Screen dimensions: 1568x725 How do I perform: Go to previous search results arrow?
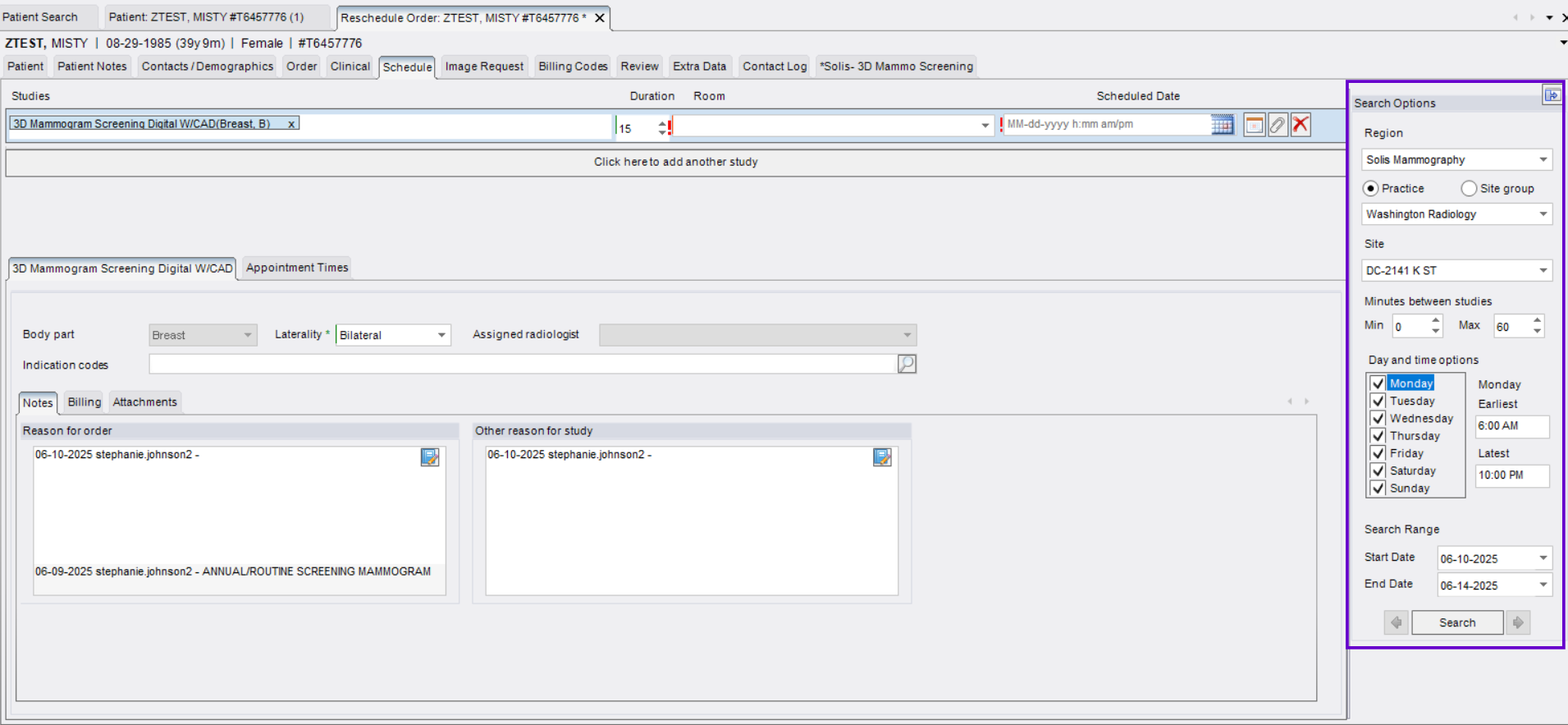1396,622
